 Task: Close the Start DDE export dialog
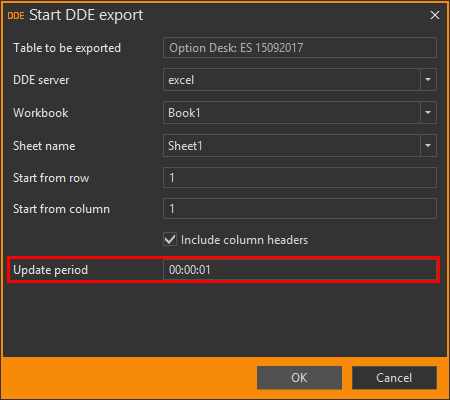click(435, 15)
